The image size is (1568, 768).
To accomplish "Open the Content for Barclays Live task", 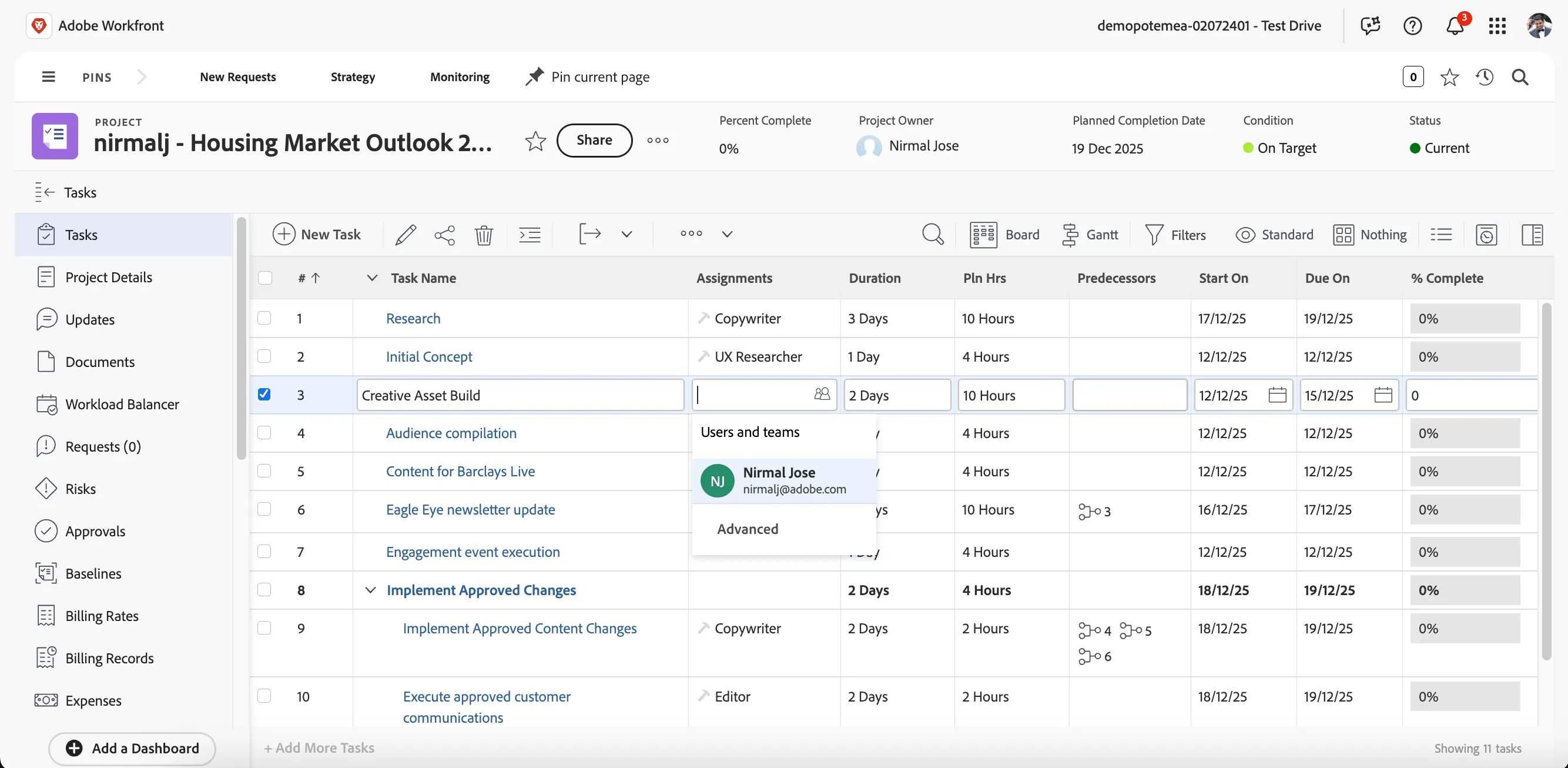I will pyautogui.click(x=460, y=471).
